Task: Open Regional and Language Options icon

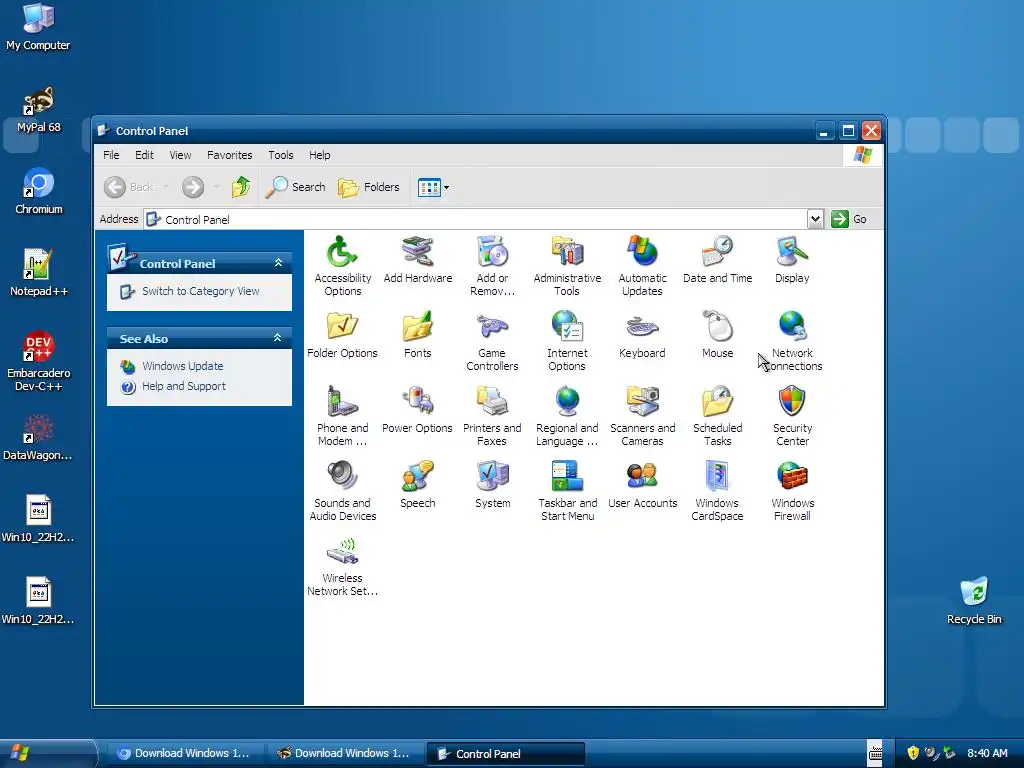Action: [567, 415]
